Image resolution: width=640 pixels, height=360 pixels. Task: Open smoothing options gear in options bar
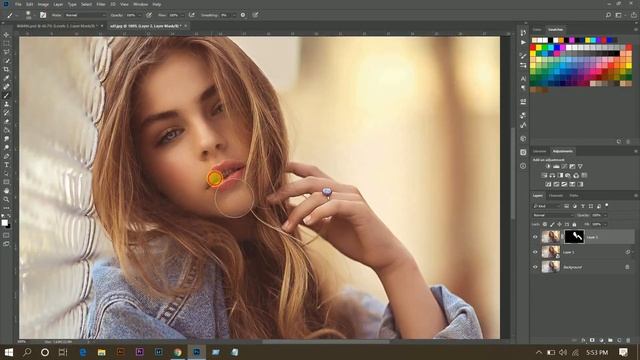[243, 15]
